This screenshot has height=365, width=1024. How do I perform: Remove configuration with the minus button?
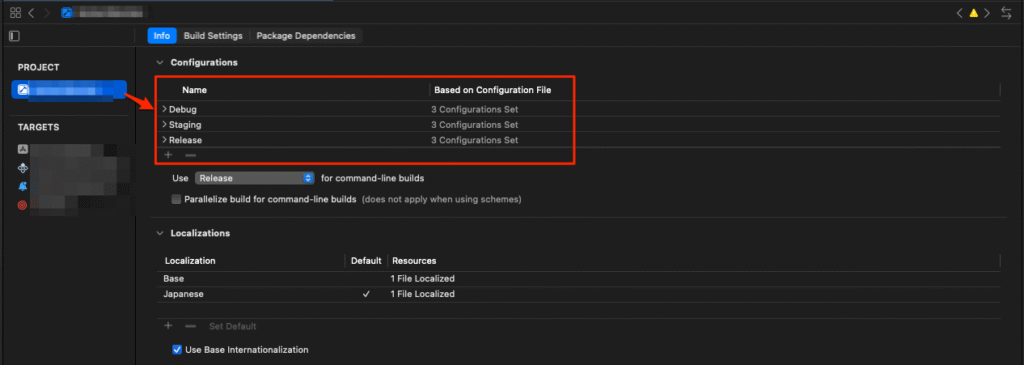(x=190, y=155)
